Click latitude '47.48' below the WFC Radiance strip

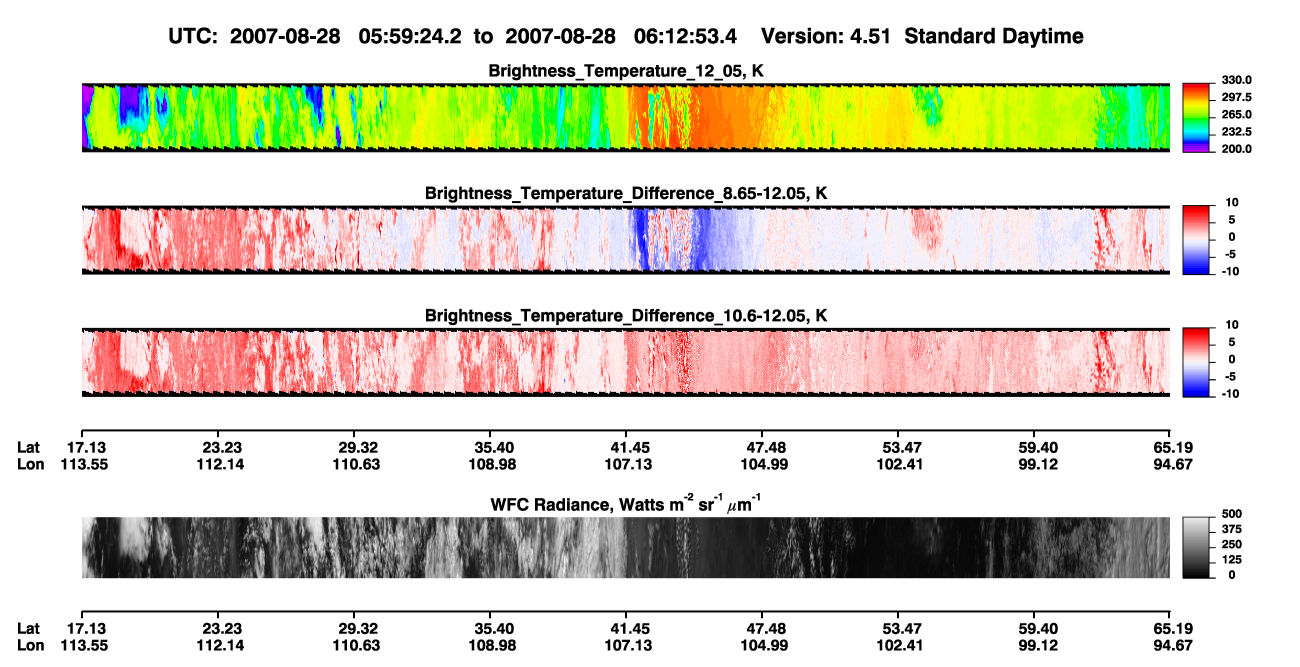(x=763, y=628)
